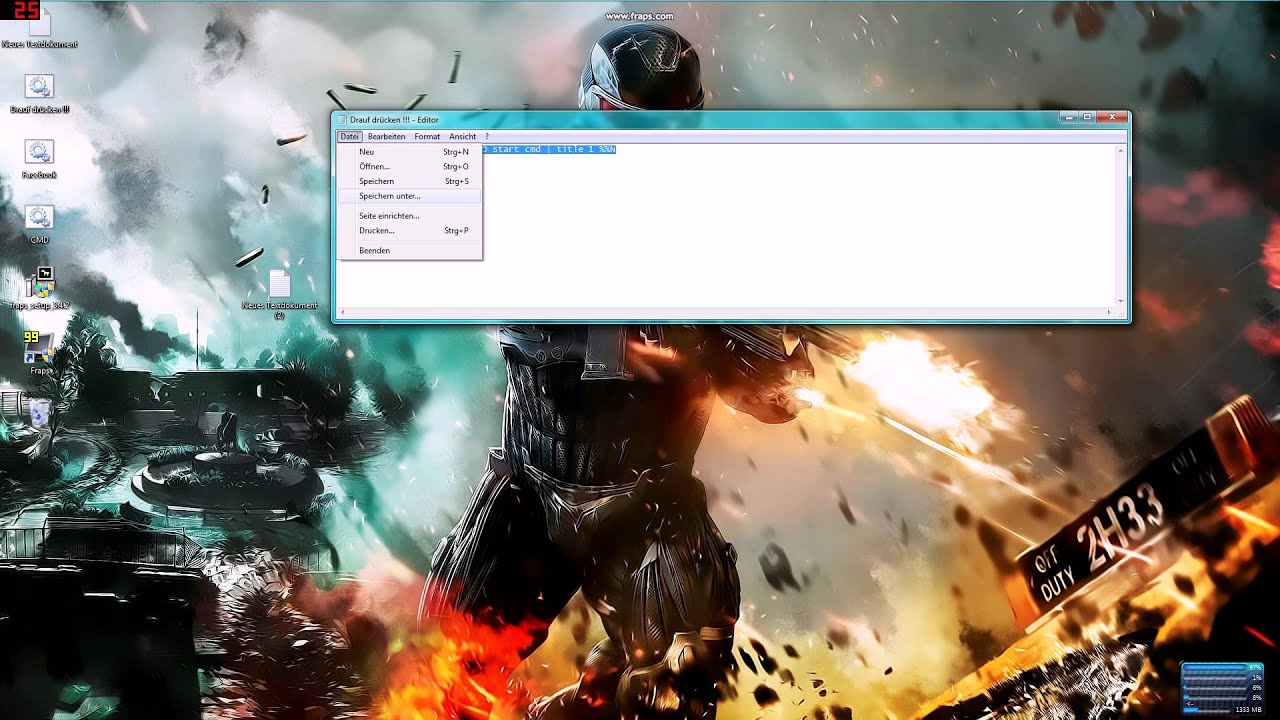Open the Bearbeiten menu
The height and width of the screenshot is (720, 1280).
386,136
